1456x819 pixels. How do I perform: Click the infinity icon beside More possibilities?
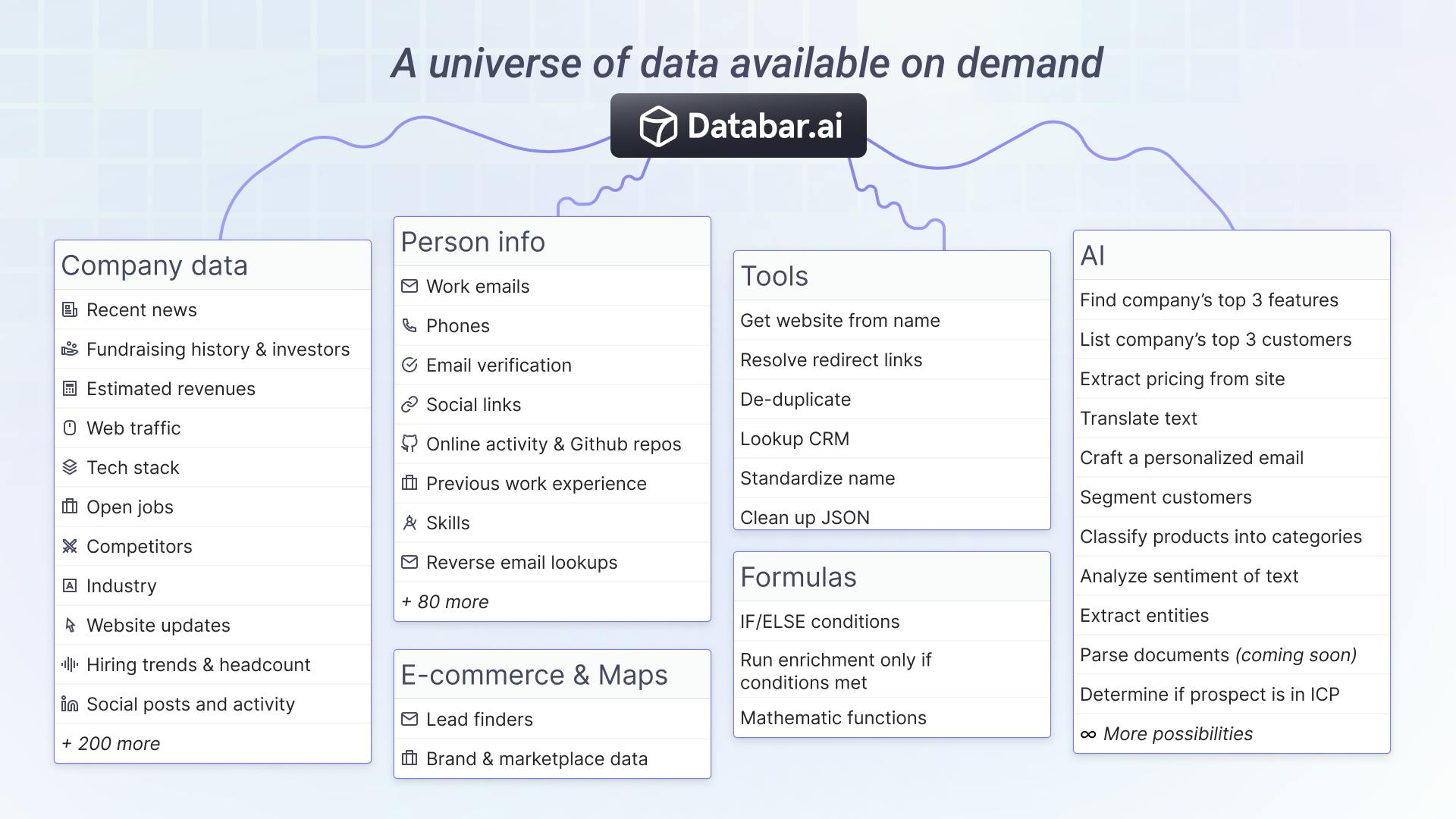point(1088,734)
